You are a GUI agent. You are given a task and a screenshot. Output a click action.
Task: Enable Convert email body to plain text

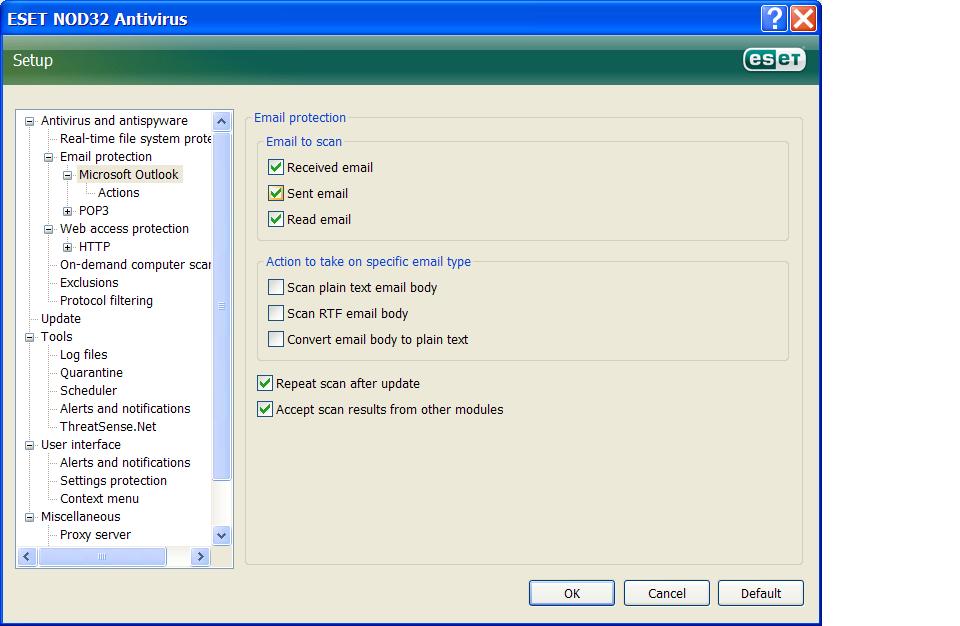pyautogui.click(x=276, y=339)
